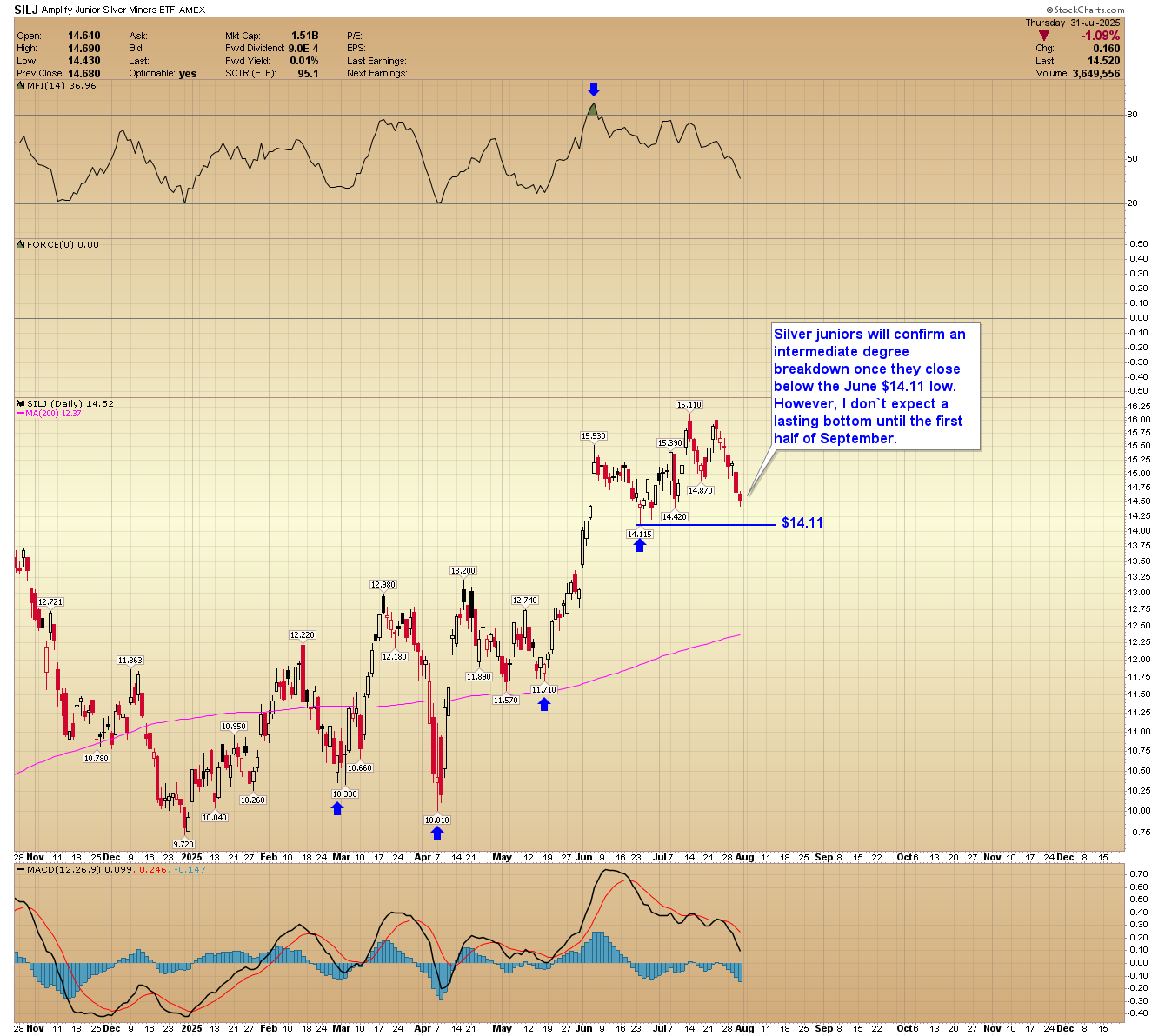Viewport: 1165px width, 1036px height.
Task: Click the 10.010 April low label
Action: pyautogui.click(x=437, y=820)
